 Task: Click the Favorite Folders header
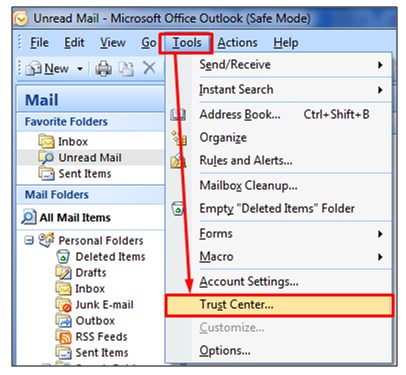coord(91,122)
